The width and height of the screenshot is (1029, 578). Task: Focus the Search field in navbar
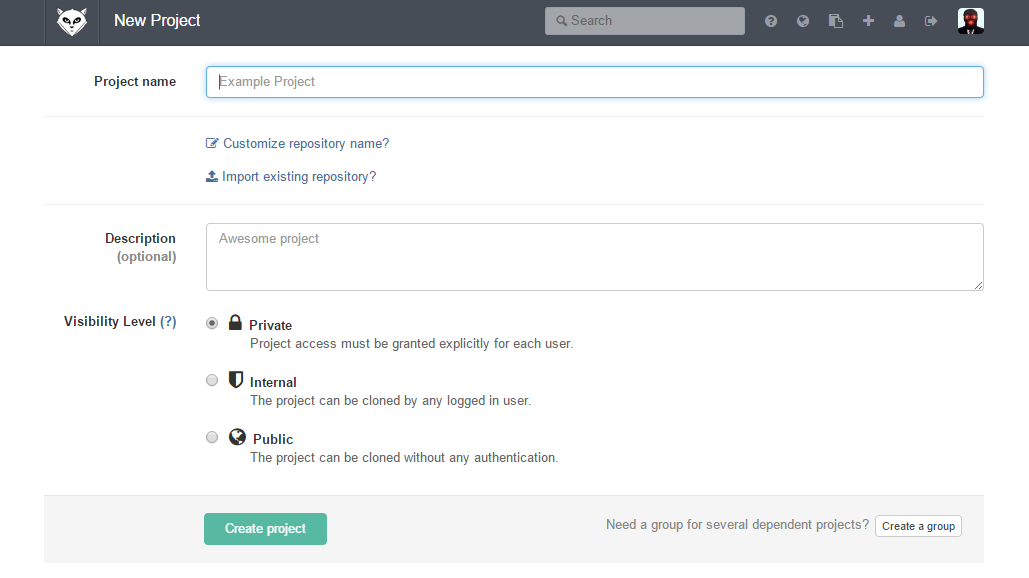pyautogui.click(x=644, y=21)
